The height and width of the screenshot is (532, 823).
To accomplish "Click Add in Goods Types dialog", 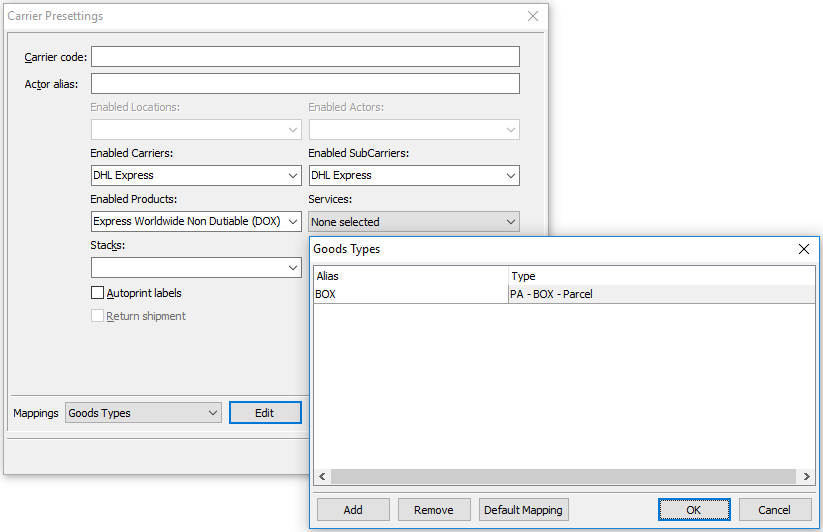I will click(353, 510).
